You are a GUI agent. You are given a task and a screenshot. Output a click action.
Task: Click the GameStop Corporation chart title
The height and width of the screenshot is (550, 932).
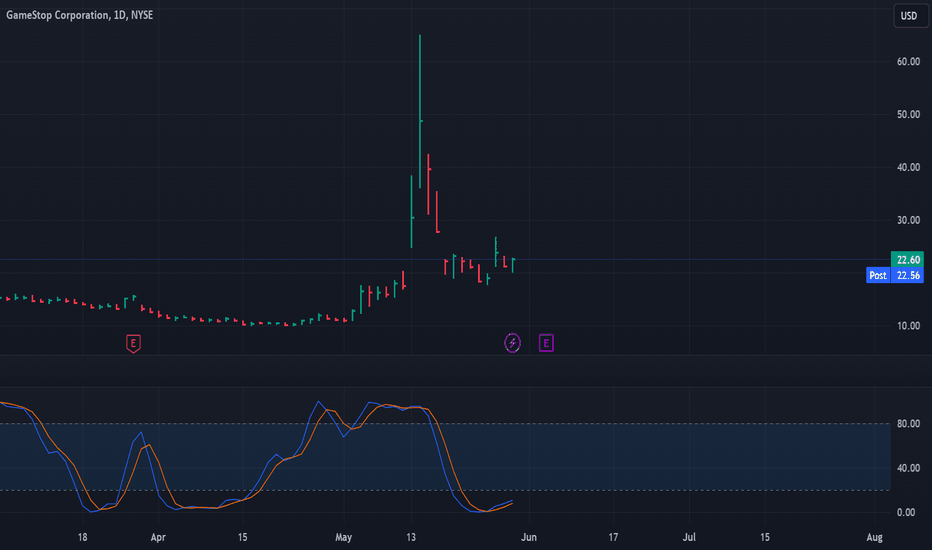(79, 15)
